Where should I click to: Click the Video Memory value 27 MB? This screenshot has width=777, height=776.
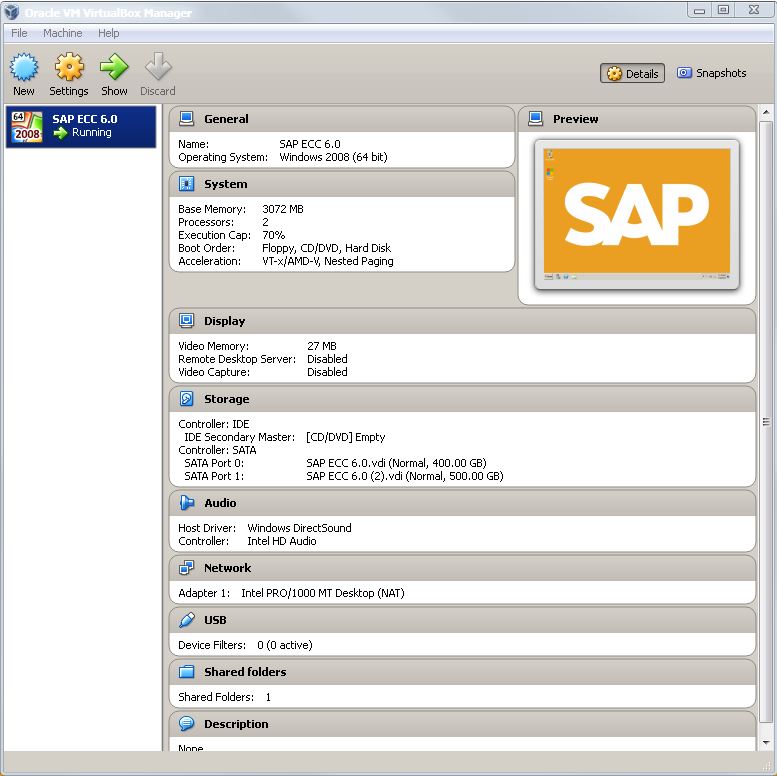pyautogui.click(x=322, y=346)
